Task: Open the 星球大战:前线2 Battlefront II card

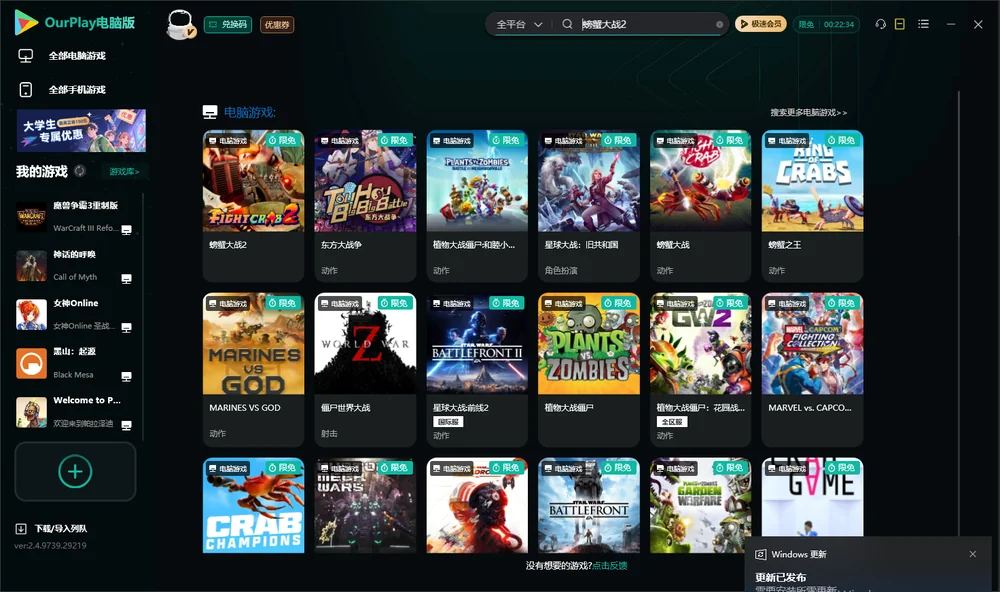Action: click(x=477, y=369)
